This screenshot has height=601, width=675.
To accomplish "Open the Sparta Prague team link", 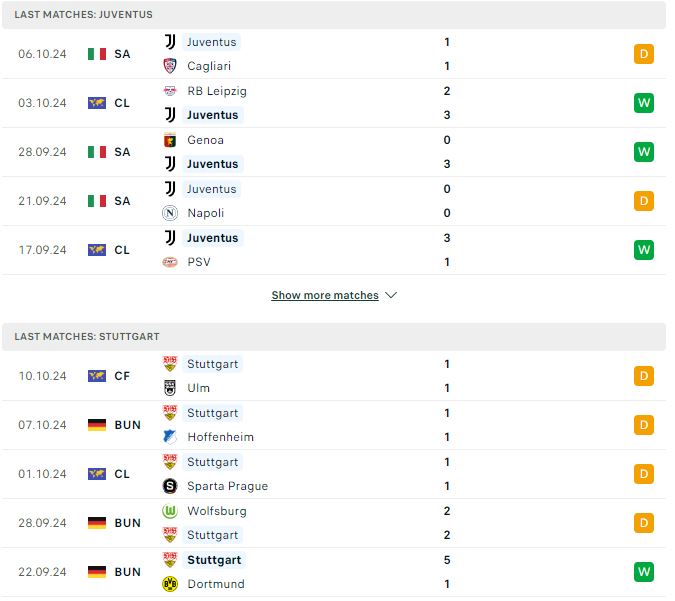I will pos(228,486).
